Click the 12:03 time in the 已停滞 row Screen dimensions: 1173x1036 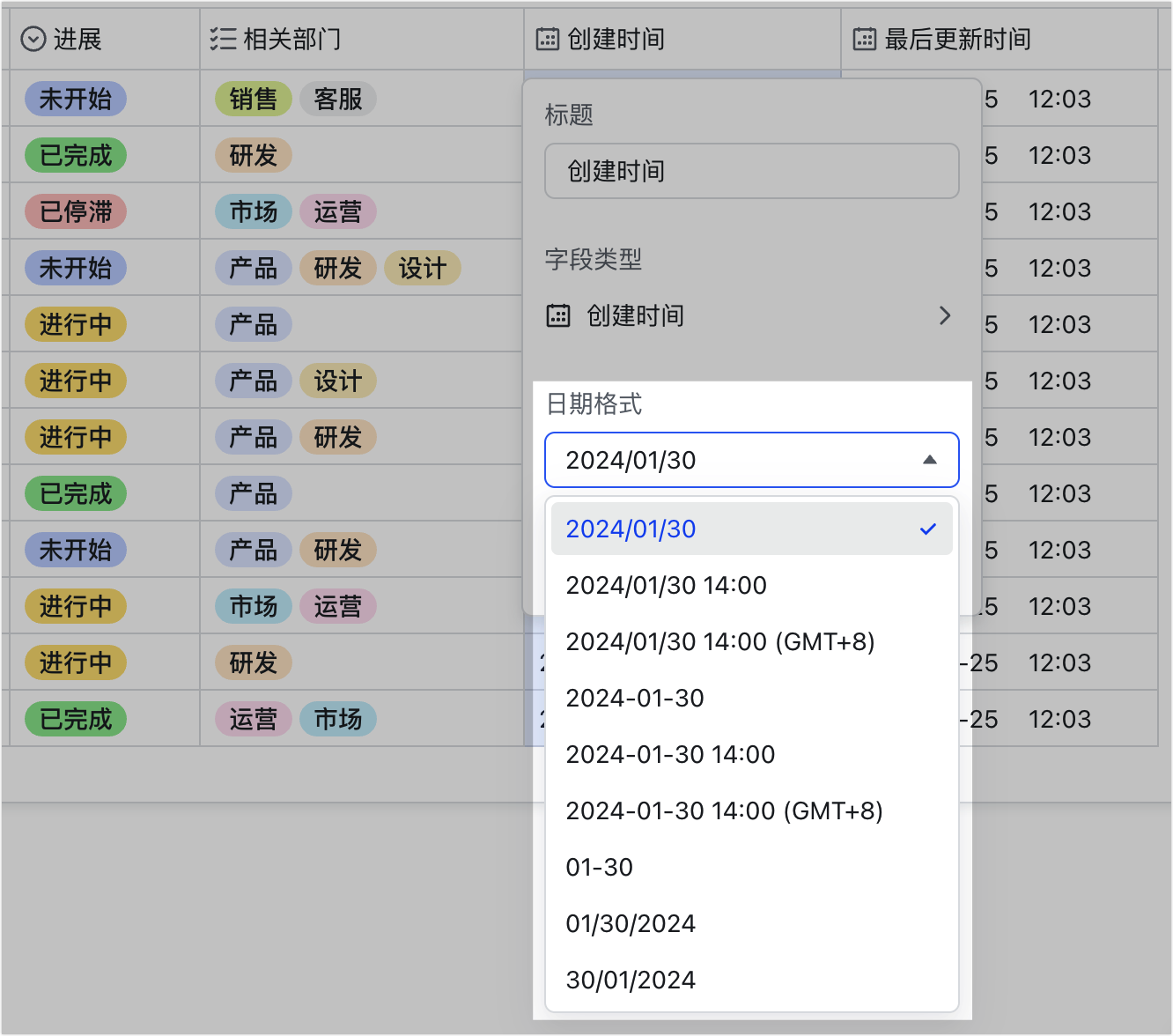click(x=1059, y=211)
